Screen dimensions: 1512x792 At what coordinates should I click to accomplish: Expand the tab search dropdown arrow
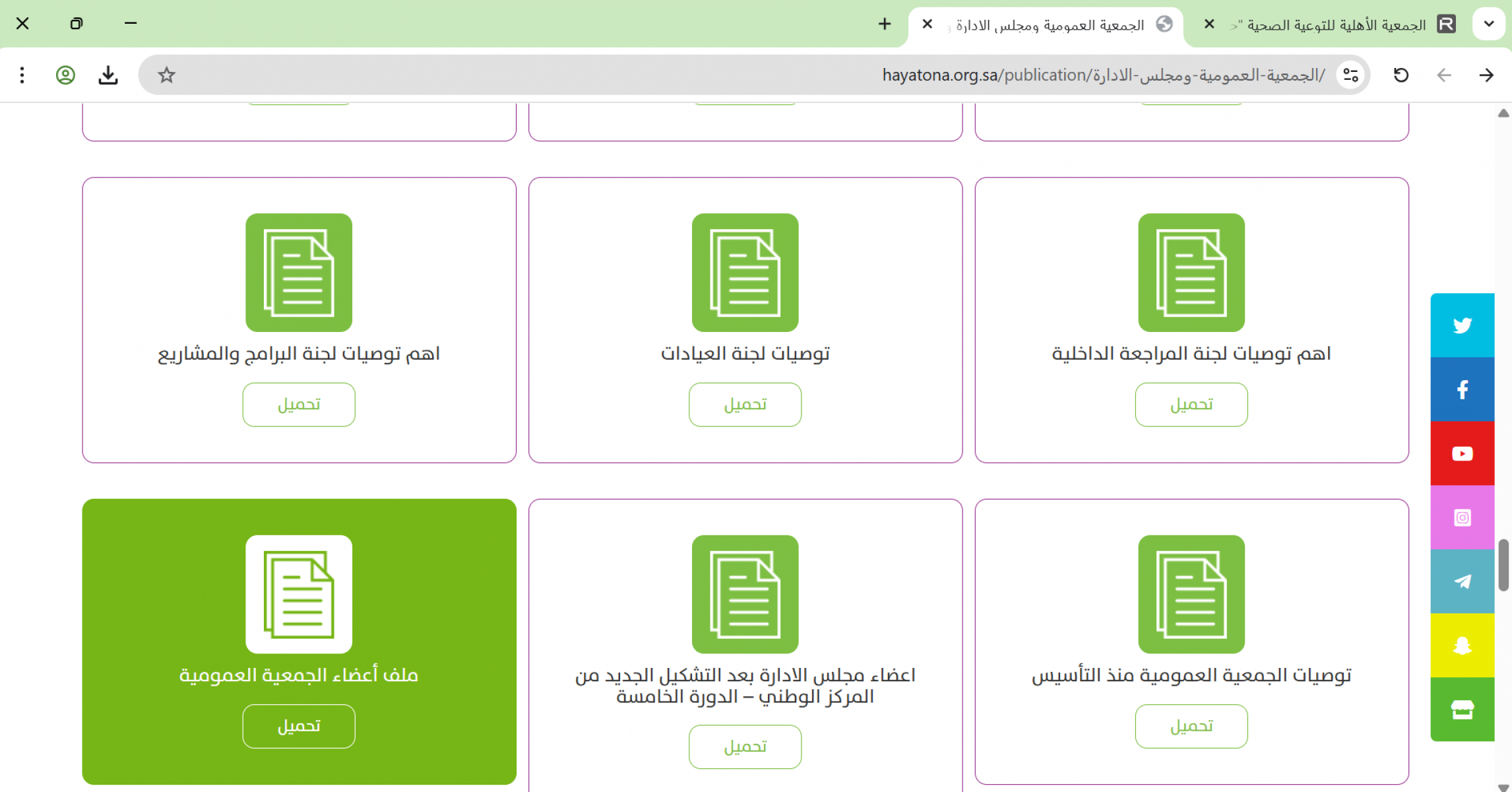coord(1489,24)
